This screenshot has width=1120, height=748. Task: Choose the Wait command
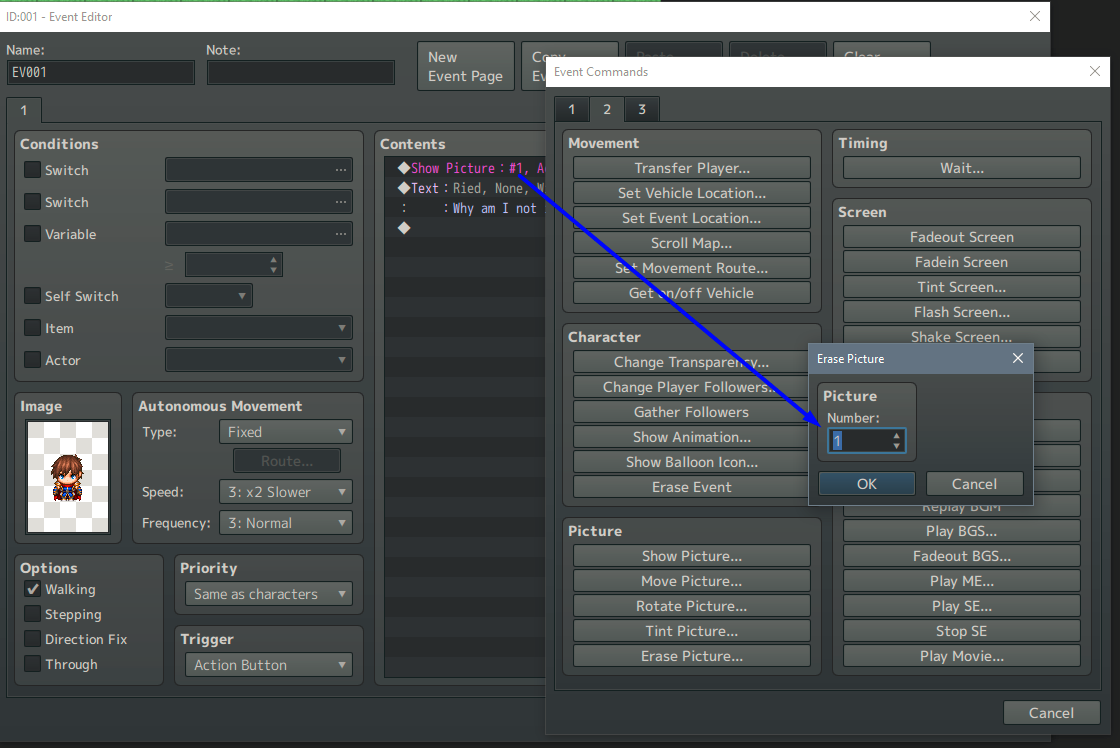961,168
